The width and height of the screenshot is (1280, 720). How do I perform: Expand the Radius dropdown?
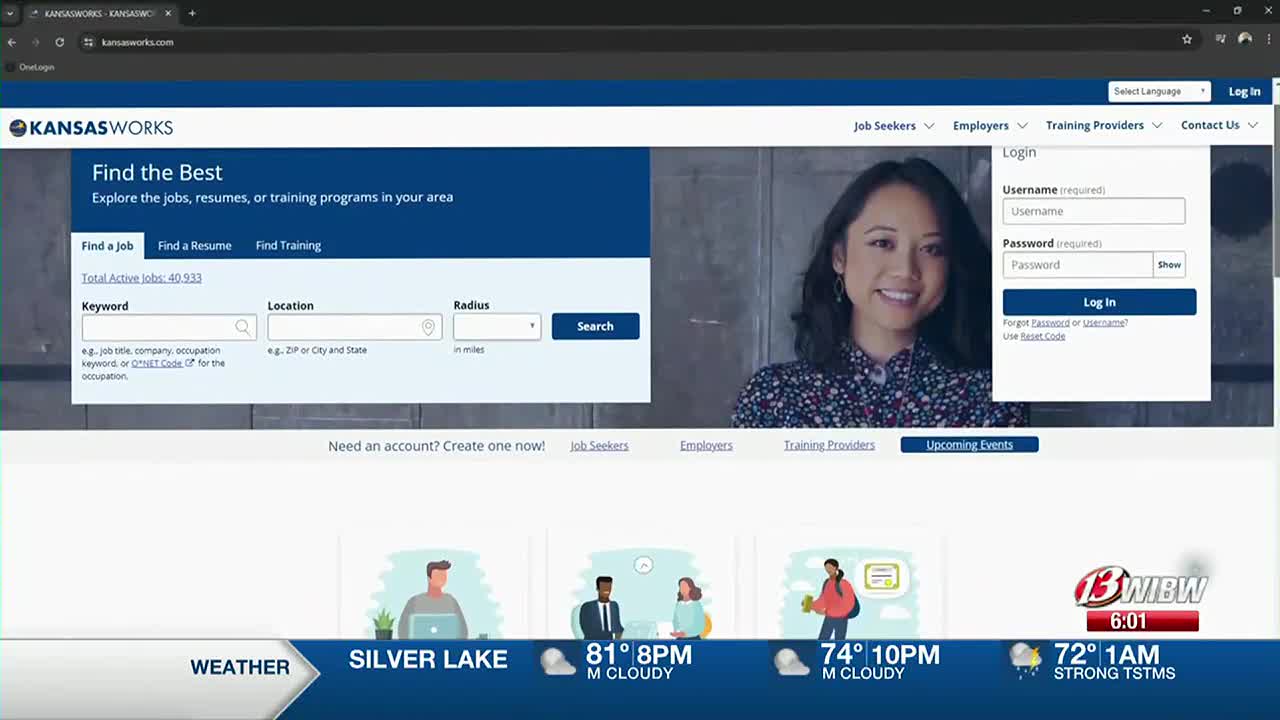click(x=497, y=326)
